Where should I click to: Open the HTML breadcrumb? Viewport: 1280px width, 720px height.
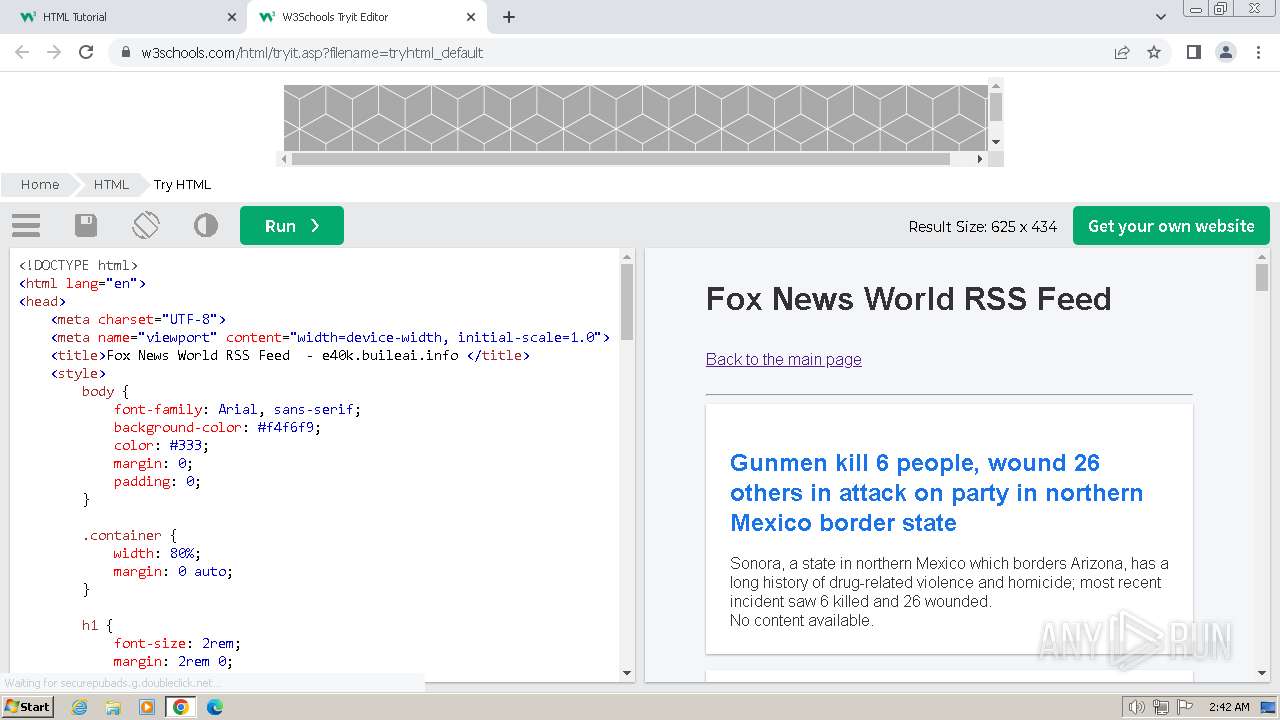point(111,184)
